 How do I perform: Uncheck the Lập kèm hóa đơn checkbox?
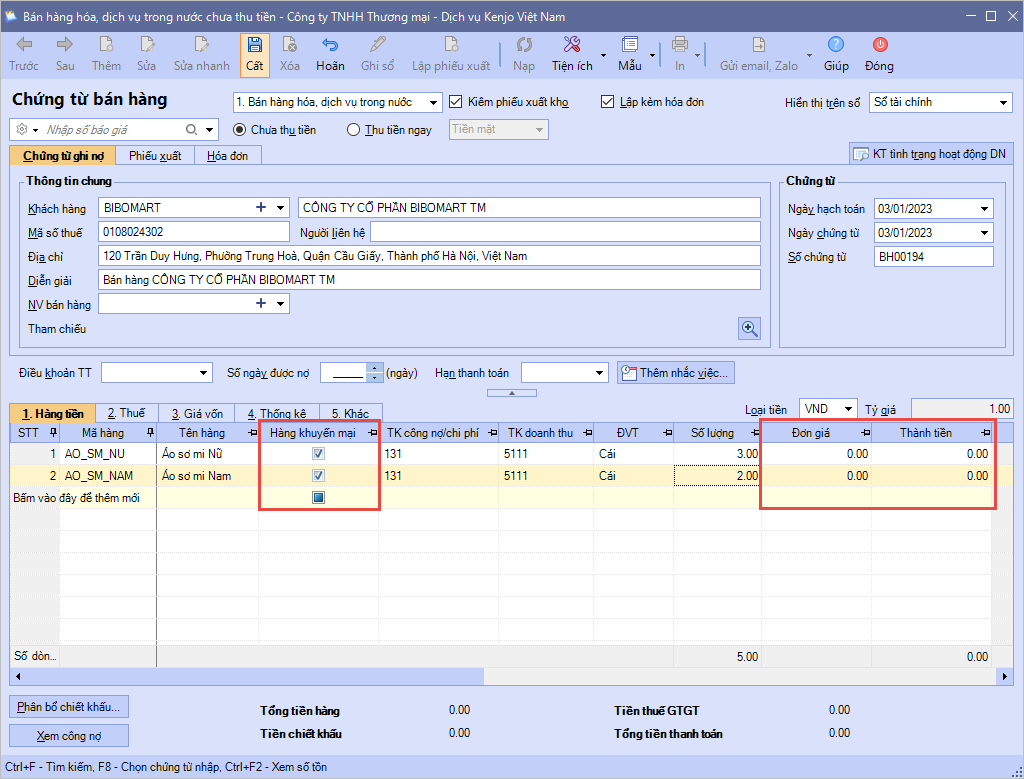click(607, 102)
